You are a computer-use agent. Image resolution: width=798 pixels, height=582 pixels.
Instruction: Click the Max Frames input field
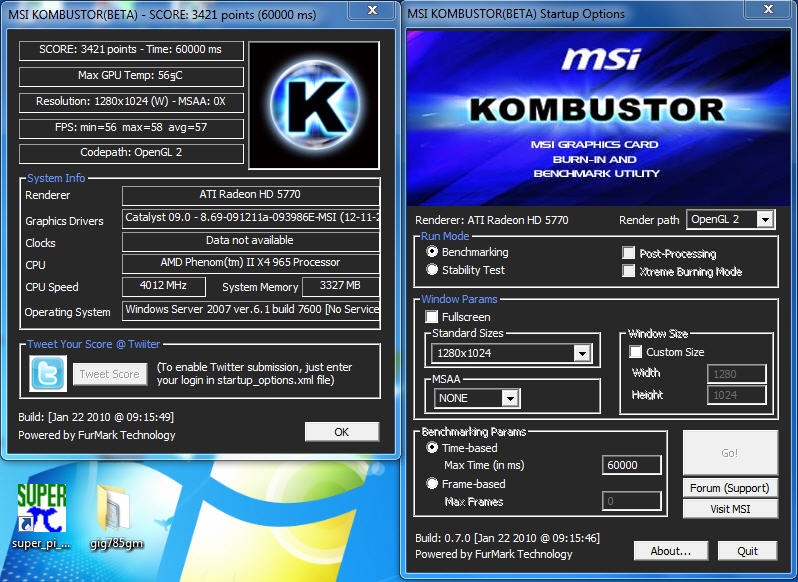[x=632, y=501]
